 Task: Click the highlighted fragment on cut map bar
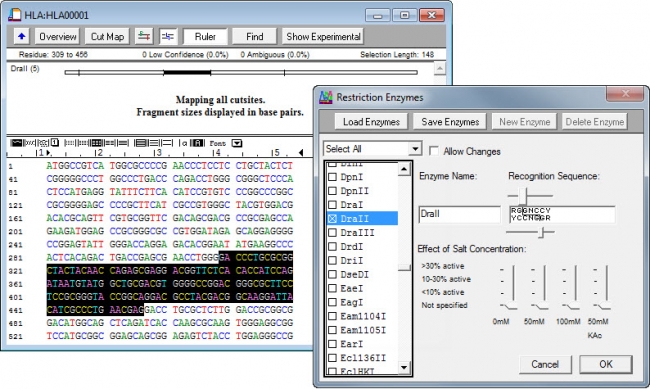[187, 73]
